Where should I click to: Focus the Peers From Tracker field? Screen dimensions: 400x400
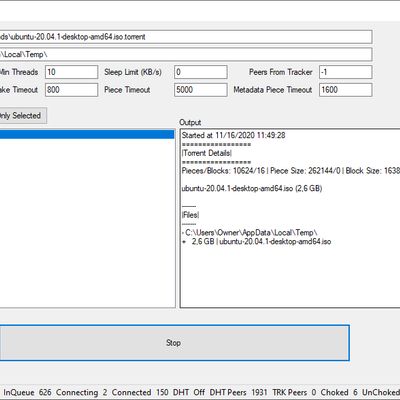click(x=346, y=72)
